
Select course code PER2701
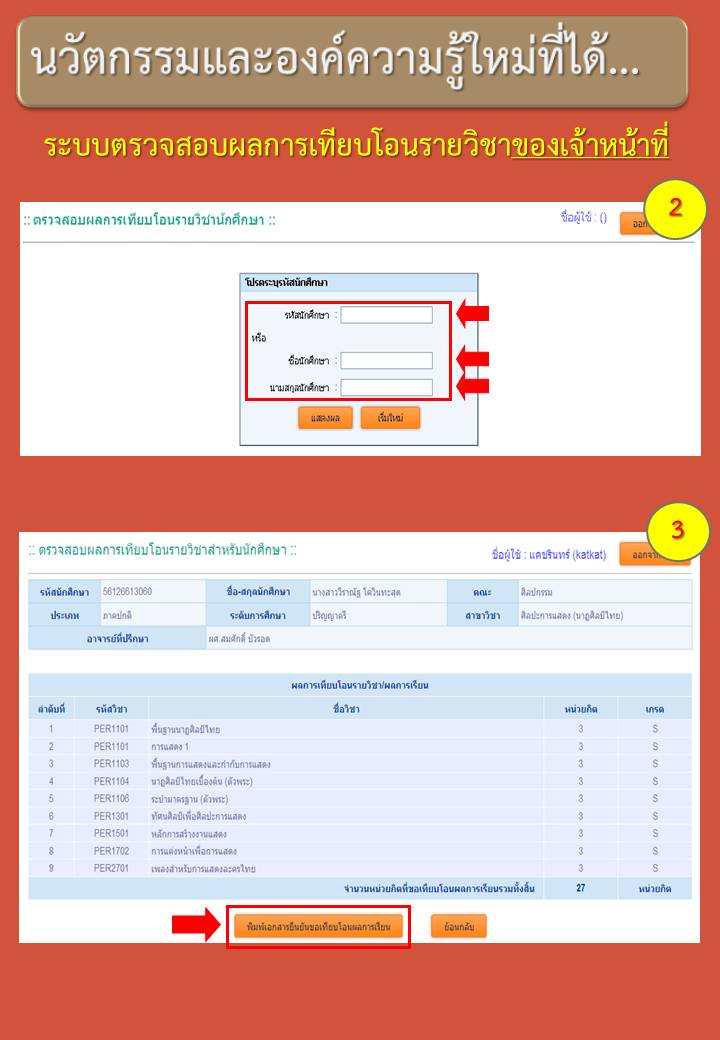coord(111,868)
